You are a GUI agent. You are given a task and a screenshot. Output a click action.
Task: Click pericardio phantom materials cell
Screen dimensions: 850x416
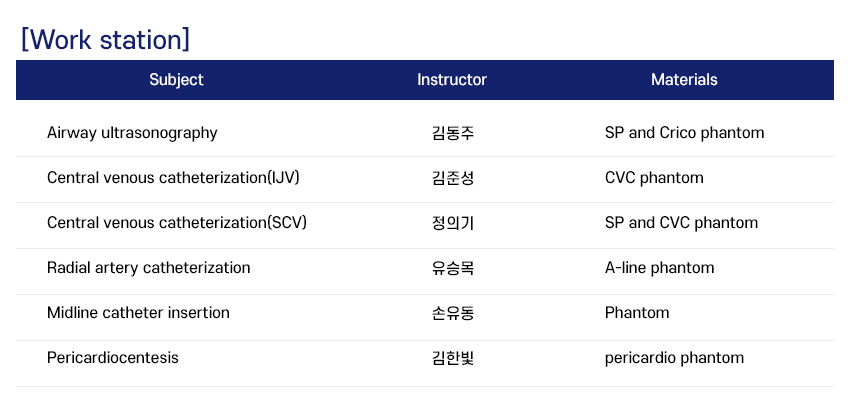coord(674,358)
